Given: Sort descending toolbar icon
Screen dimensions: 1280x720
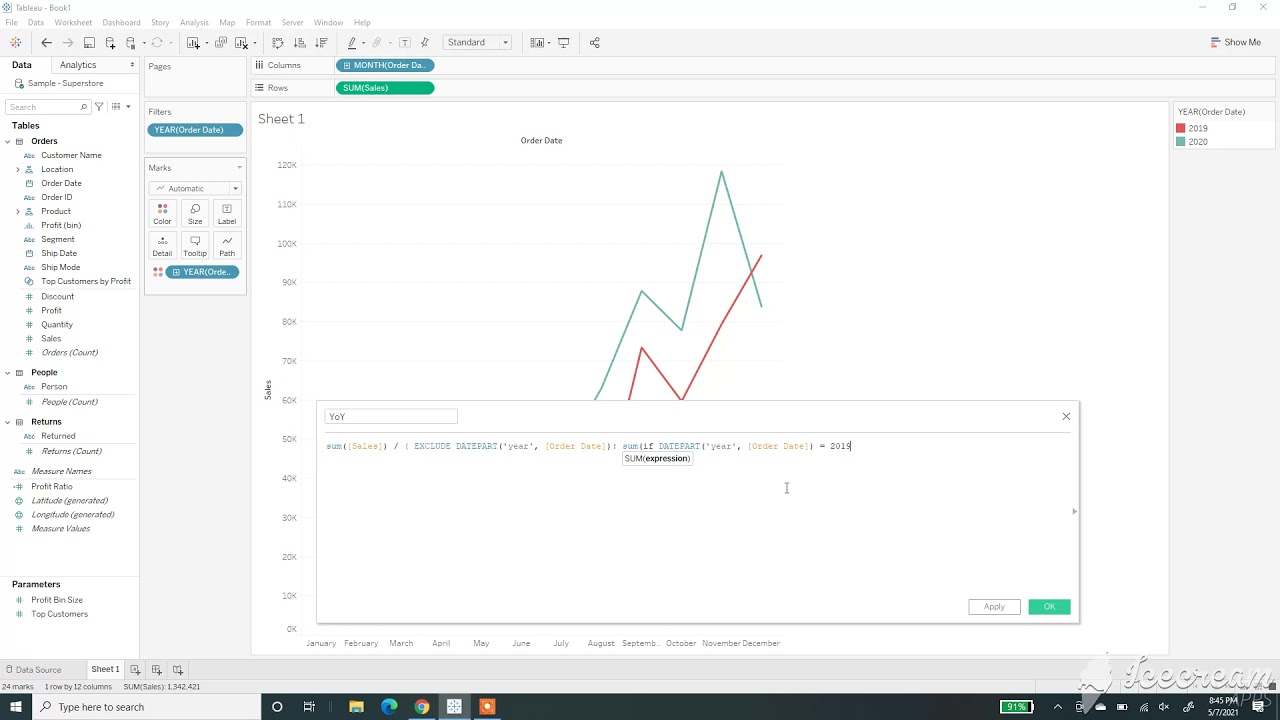Looking at the screenshot, I should (321, 43).
